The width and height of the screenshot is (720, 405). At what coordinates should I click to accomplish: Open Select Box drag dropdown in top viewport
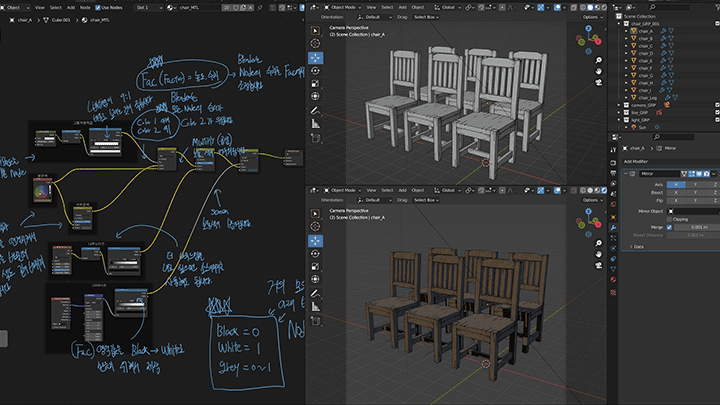426,17
